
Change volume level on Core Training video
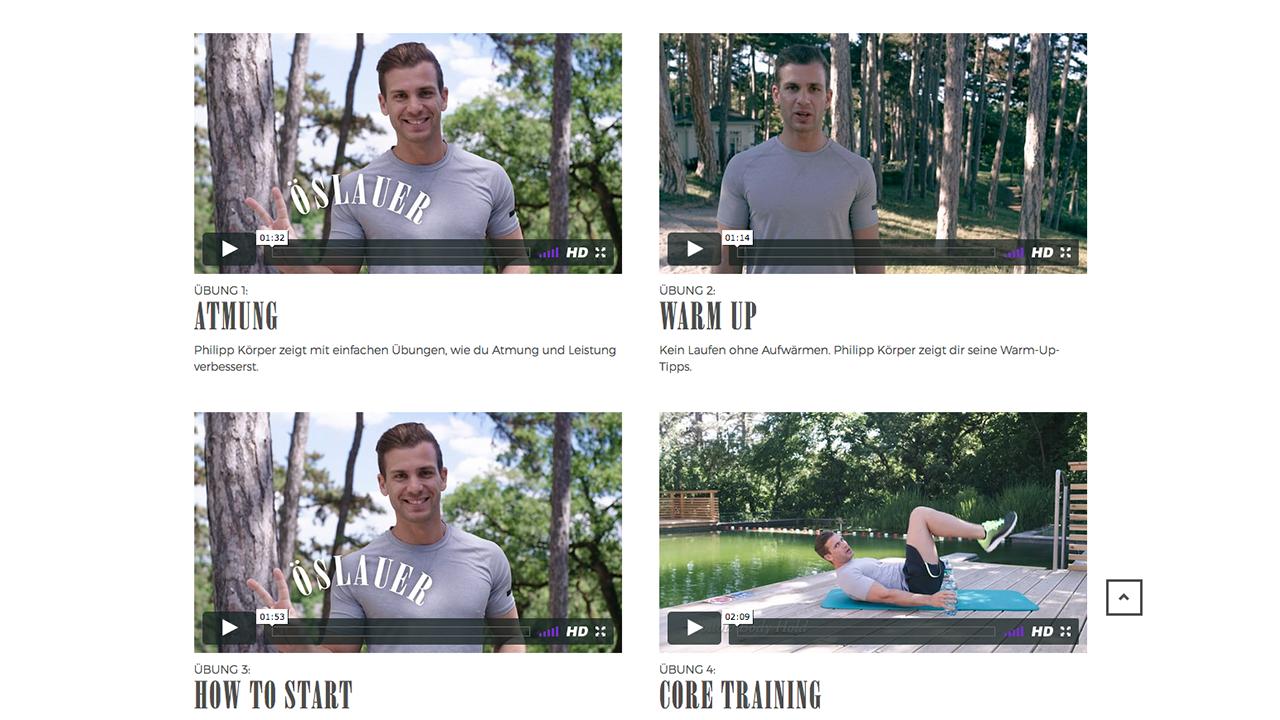[x=1013, y=632]
